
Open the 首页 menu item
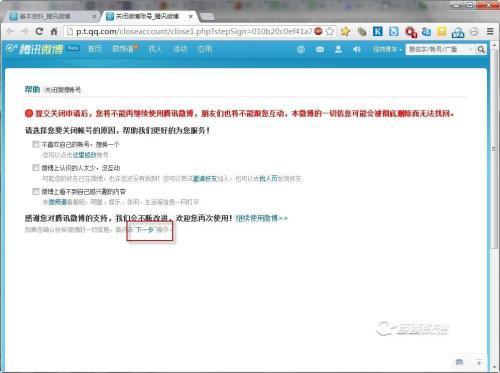(95, 49)
